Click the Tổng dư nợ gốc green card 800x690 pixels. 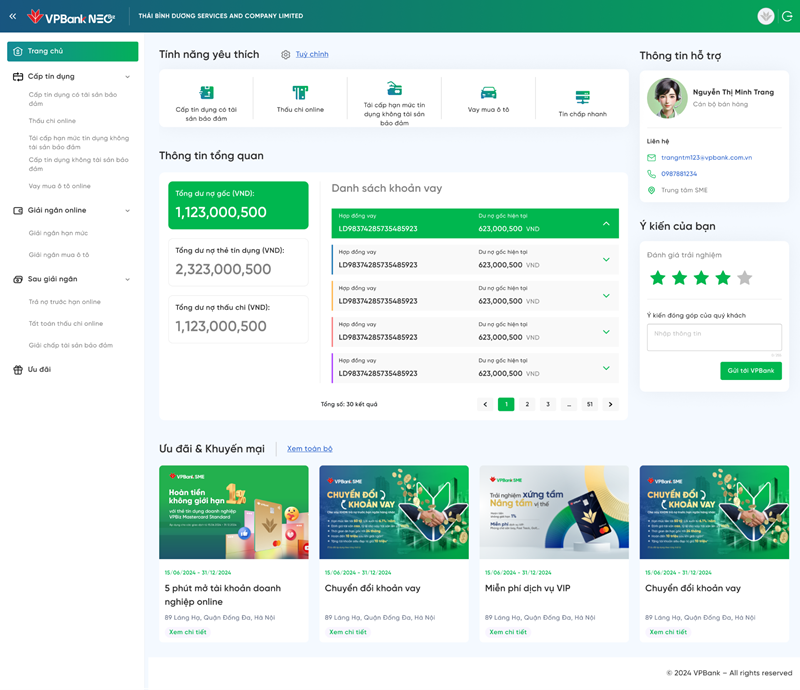click(238, 205)
